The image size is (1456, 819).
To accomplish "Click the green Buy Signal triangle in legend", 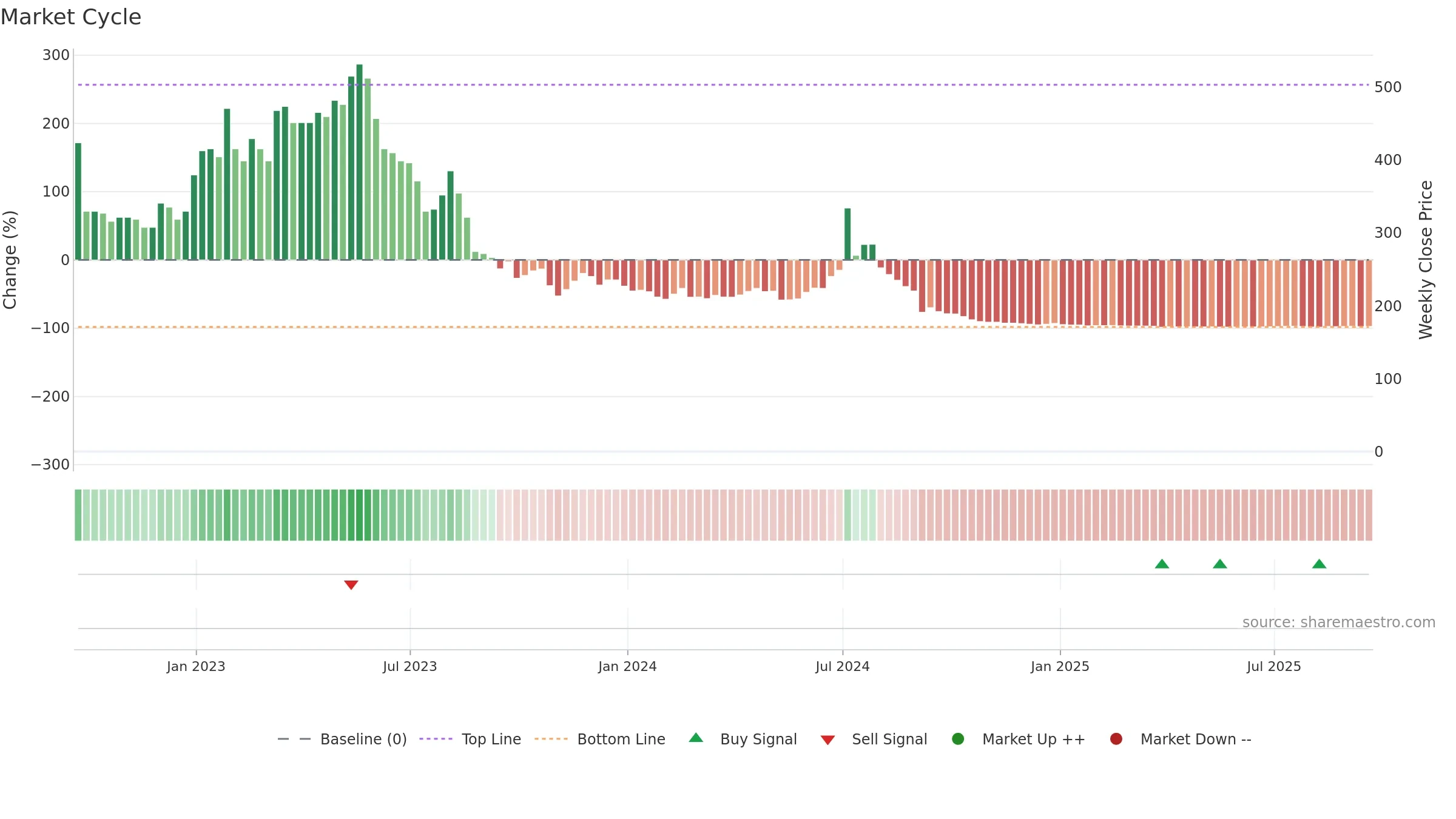I will [x=696, y=738].
